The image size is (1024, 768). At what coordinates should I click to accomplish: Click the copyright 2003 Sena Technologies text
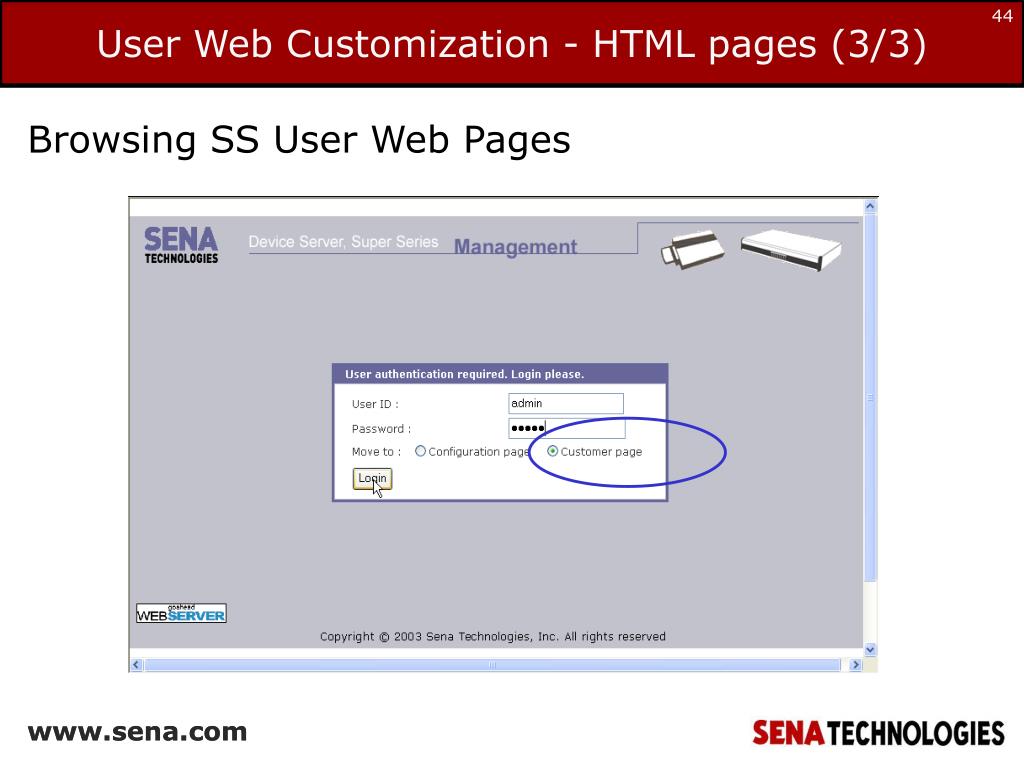(492, 637)
